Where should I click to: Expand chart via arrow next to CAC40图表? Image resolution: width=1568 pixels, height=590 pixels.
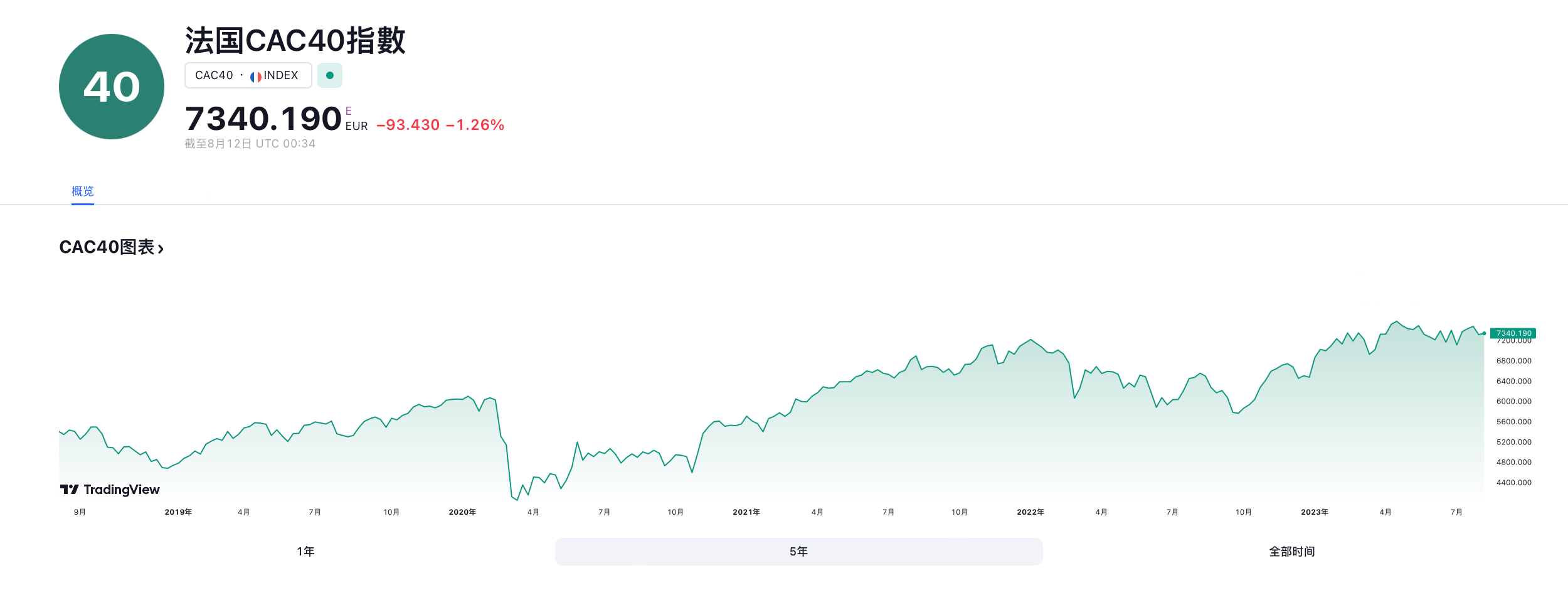pyautogui.click(x=161, y=249)
